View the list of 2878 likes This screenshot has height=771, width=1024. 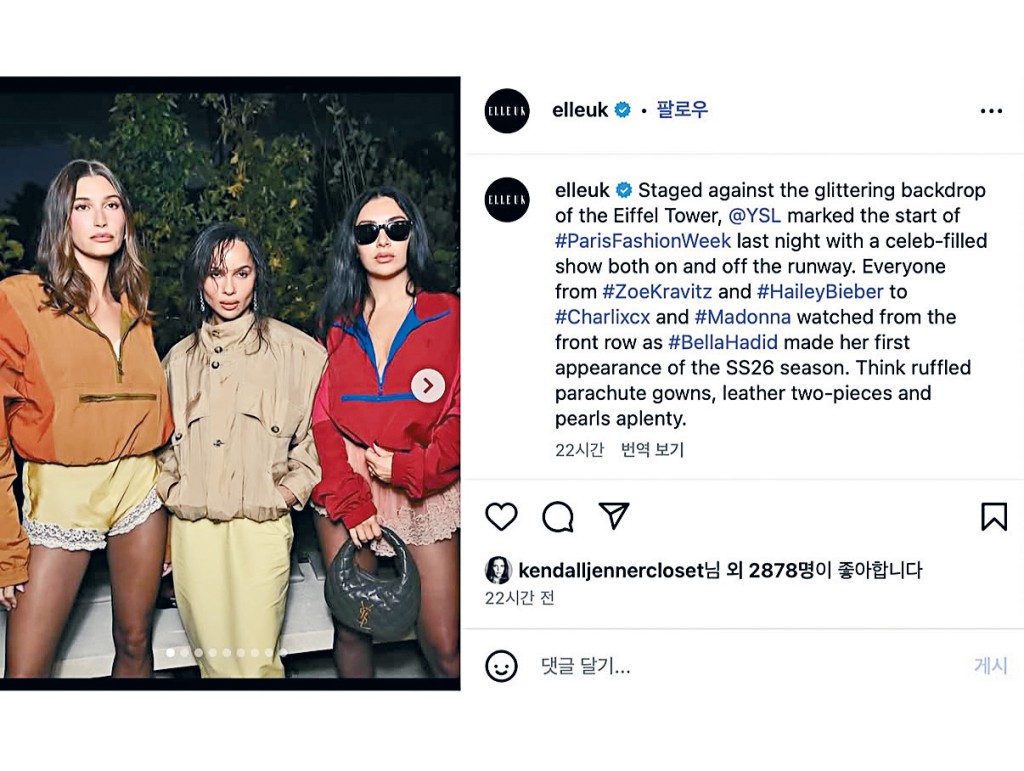coord(781,570)
